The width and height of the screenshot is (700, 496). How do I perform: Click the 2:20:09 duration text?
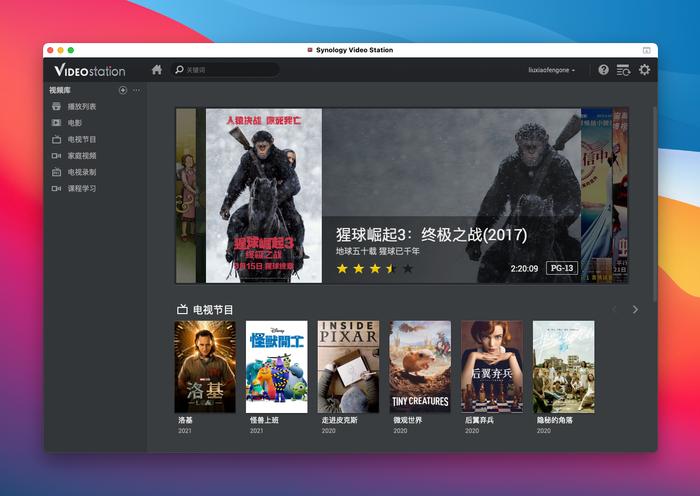pos(524,268)
